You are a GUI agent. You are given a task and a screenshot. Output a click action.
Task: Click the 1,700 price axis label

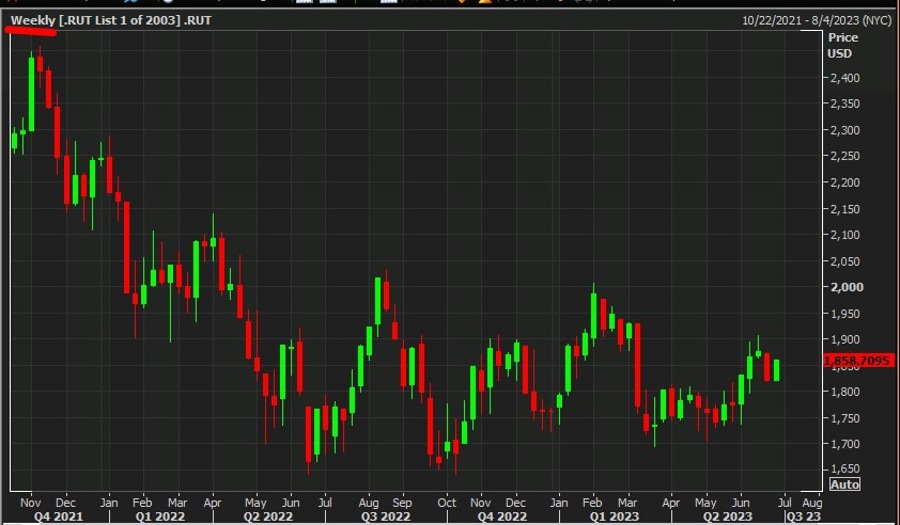845,444
